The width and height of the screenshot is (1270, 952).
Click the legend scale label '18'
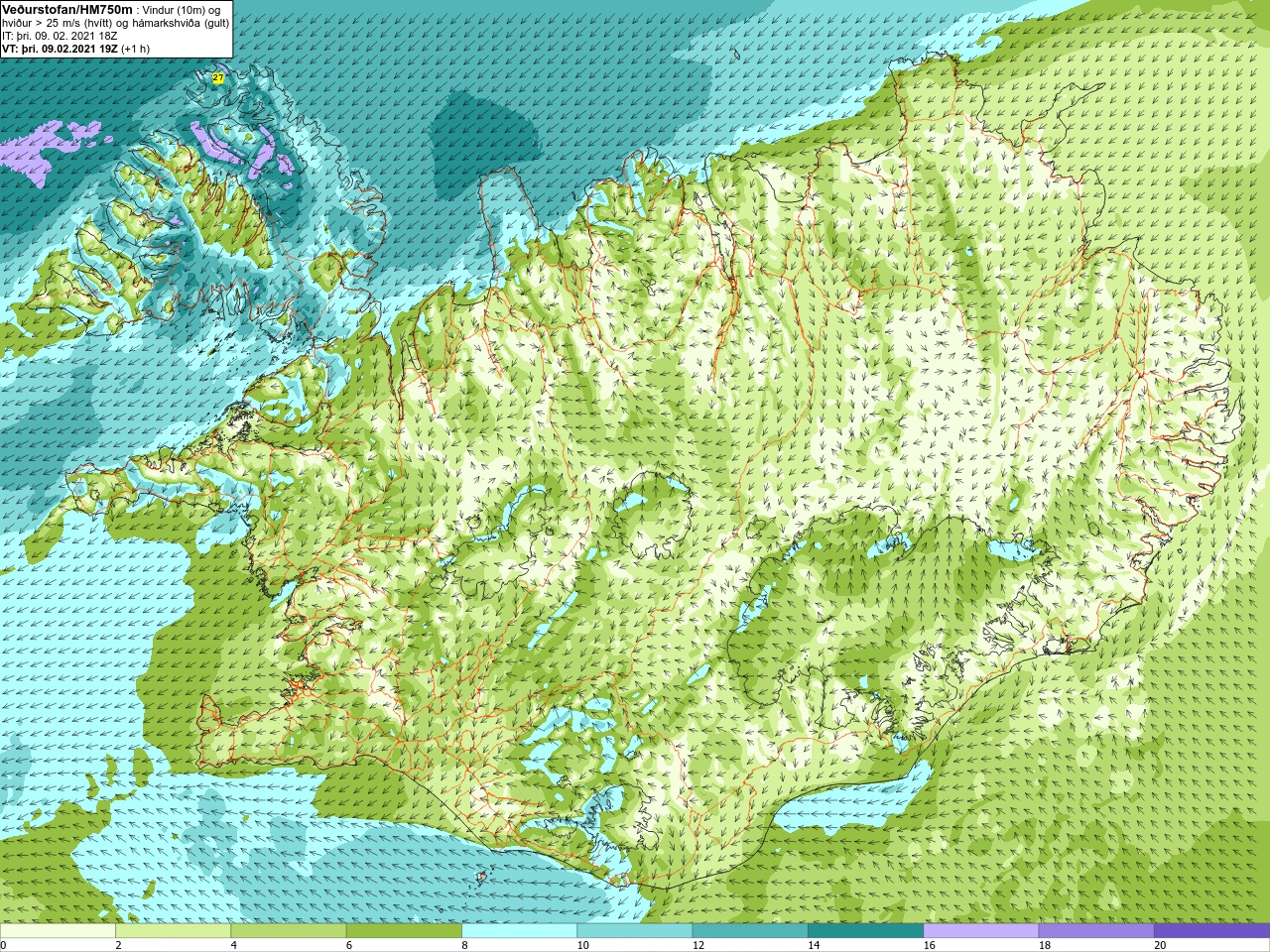1044,945
